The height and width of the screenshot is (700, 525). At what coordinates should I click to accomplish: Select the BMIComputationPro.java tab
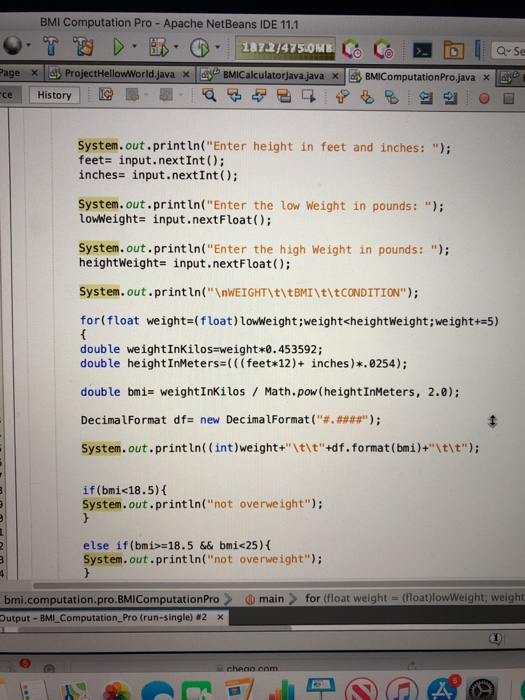click(x=420, y=77)
